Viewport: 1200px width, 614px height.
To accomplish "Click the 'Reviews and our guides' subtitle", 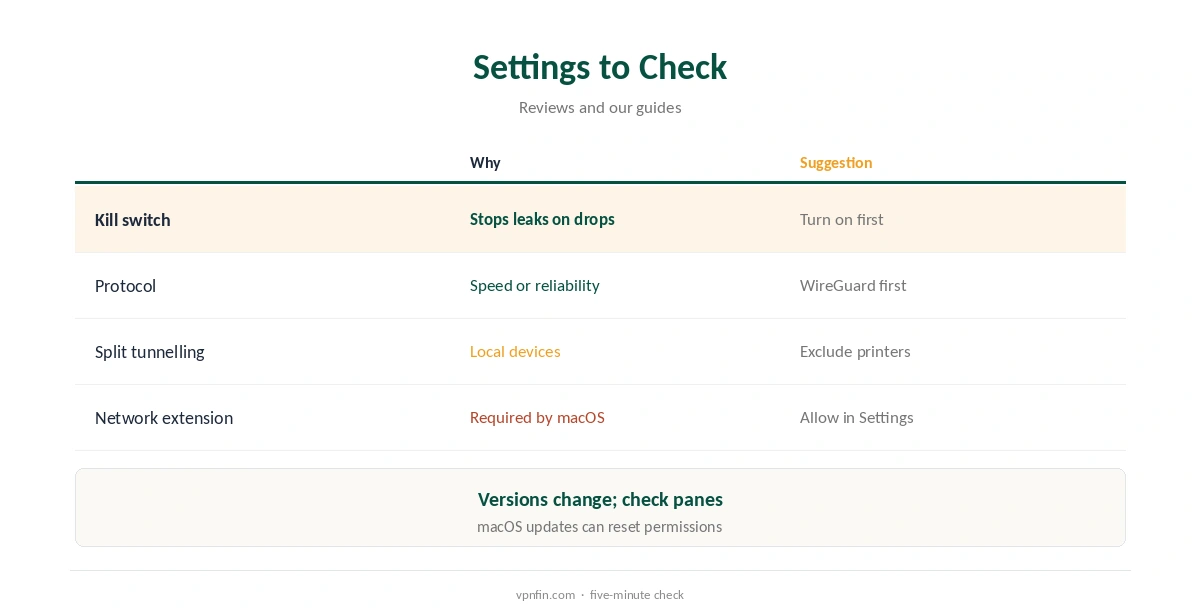I will (x=600, y=107).
